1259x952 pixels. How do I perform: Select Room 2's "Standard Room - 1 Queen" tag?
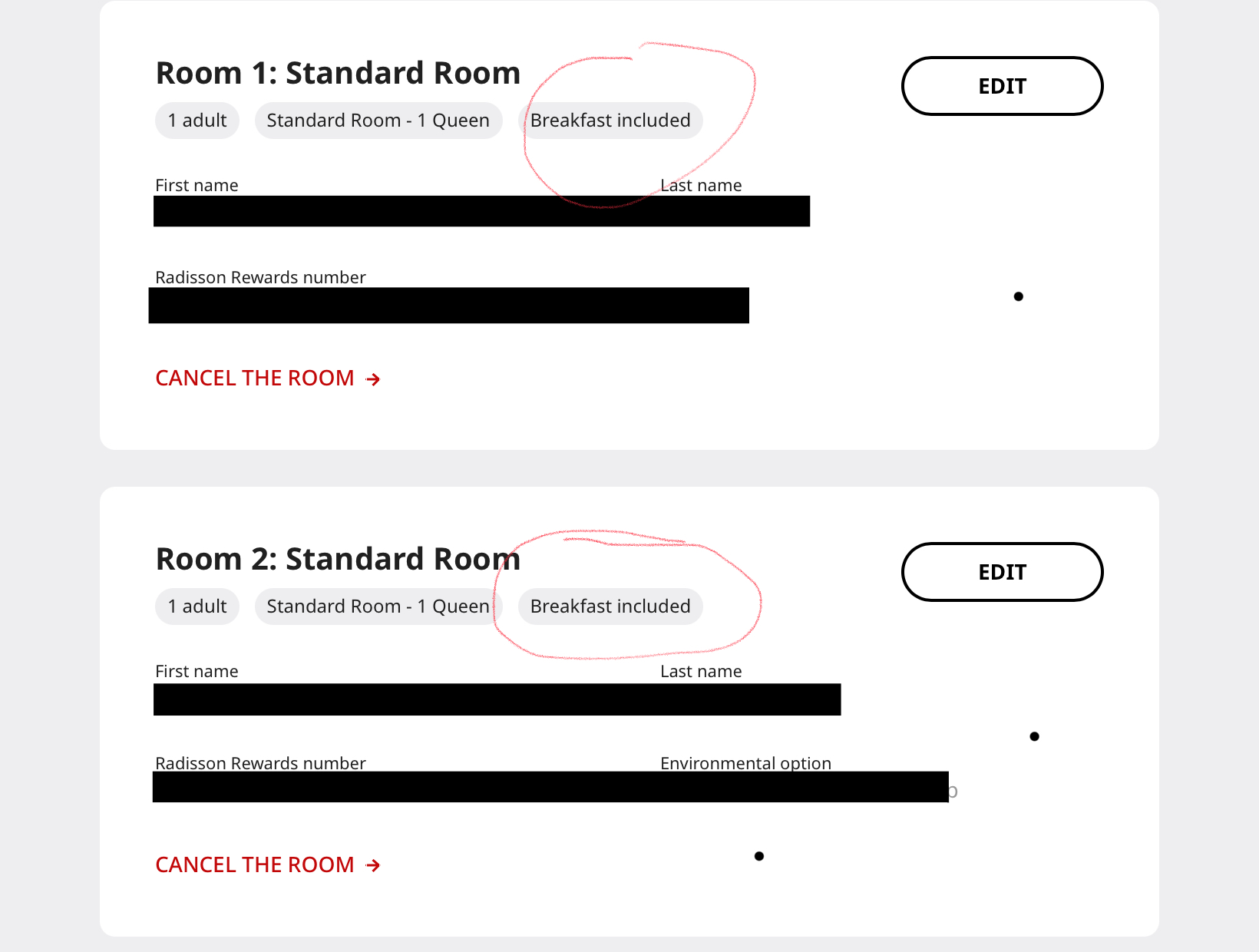pyautogui.click(x=378, y=607)
